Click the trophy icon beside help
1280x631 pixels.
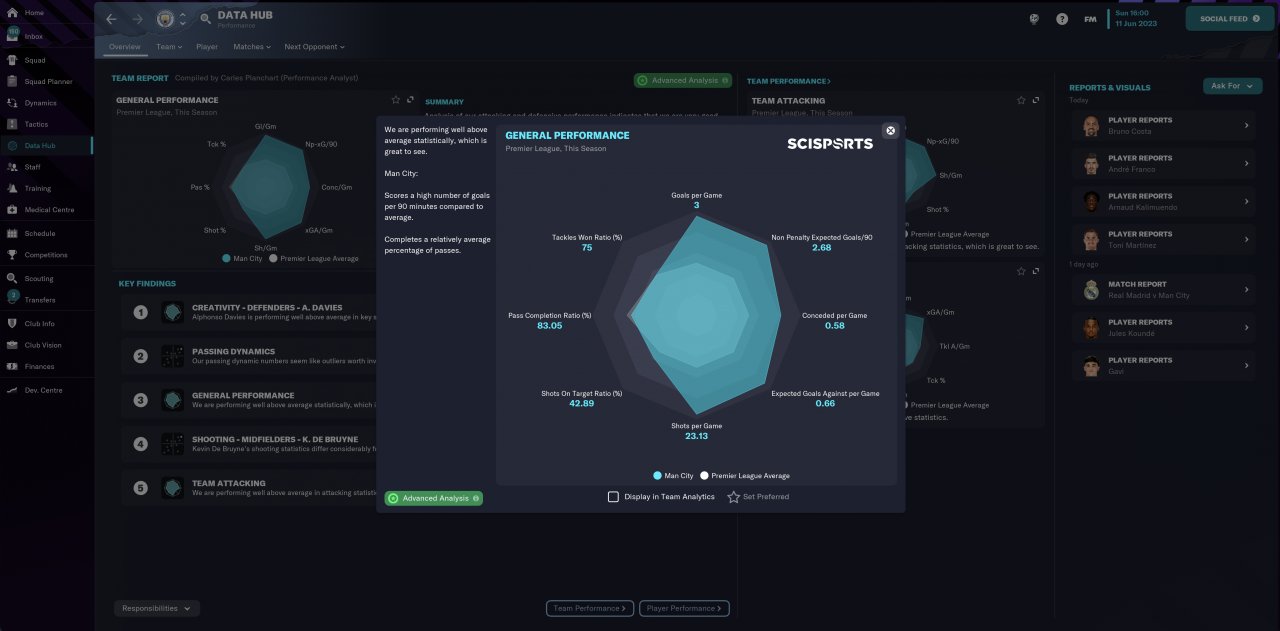point(1034,19)
